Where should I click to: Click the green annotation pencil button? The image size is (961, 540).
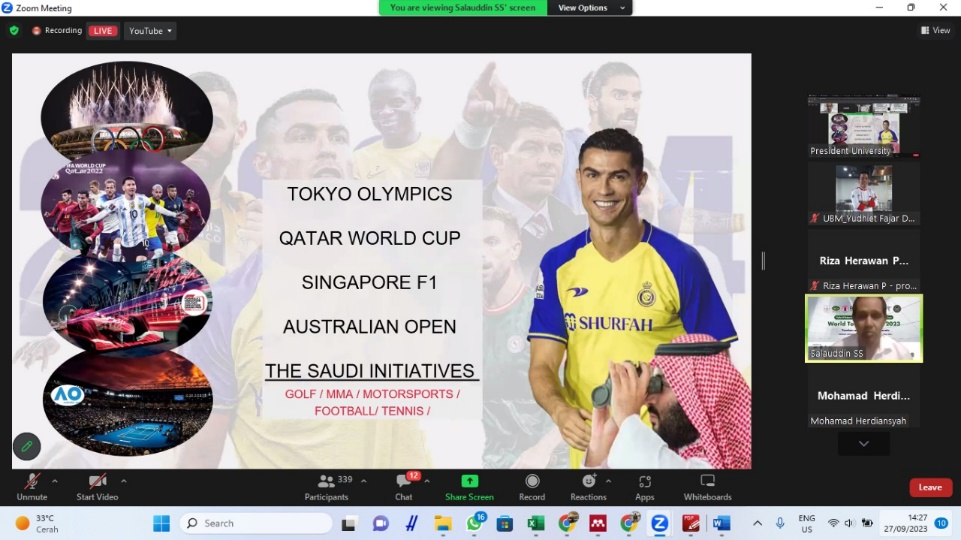27,446
